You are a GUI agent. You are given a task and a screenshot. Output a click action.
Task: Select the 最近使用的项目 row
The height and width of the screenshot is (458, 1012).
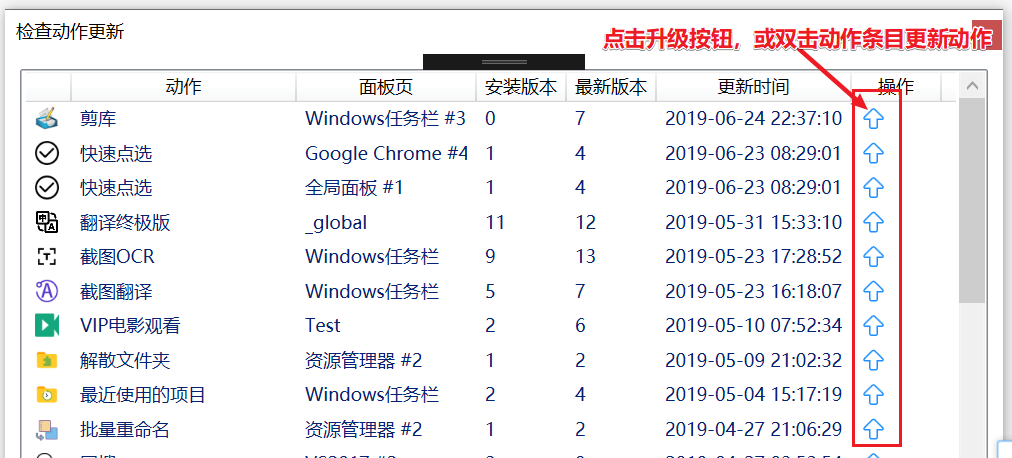click(x=489, y=393)
